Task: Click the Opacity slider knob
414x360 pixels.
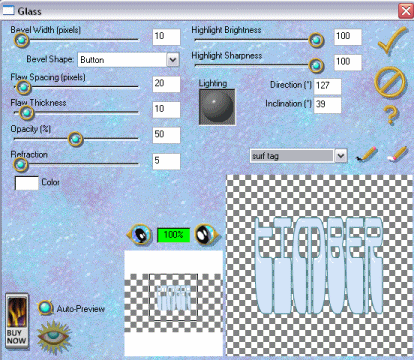Action: tap(75, 139)
